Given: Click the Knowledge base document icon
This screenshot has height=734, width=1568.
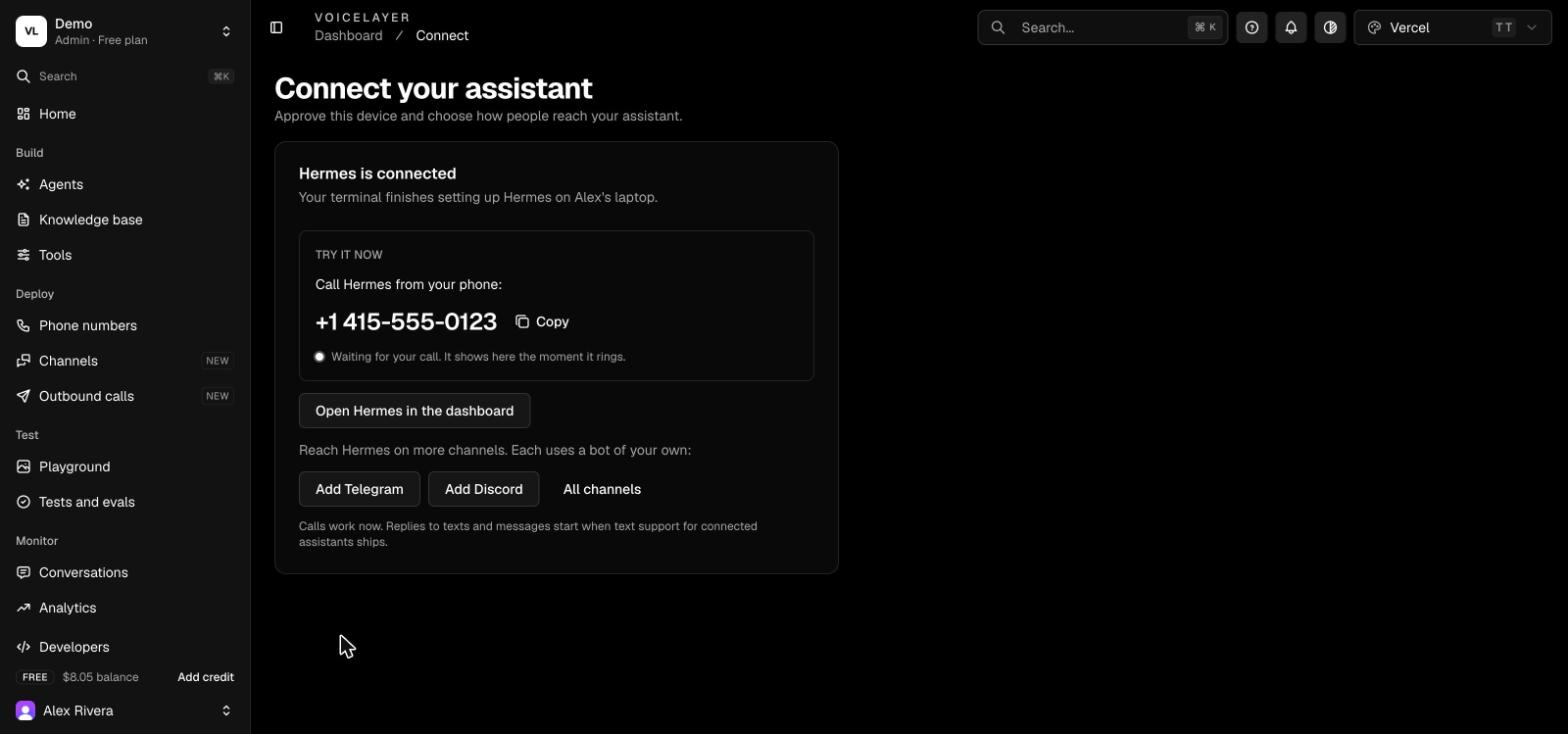Looking at the screenshot, I should (x=23, y=220).
